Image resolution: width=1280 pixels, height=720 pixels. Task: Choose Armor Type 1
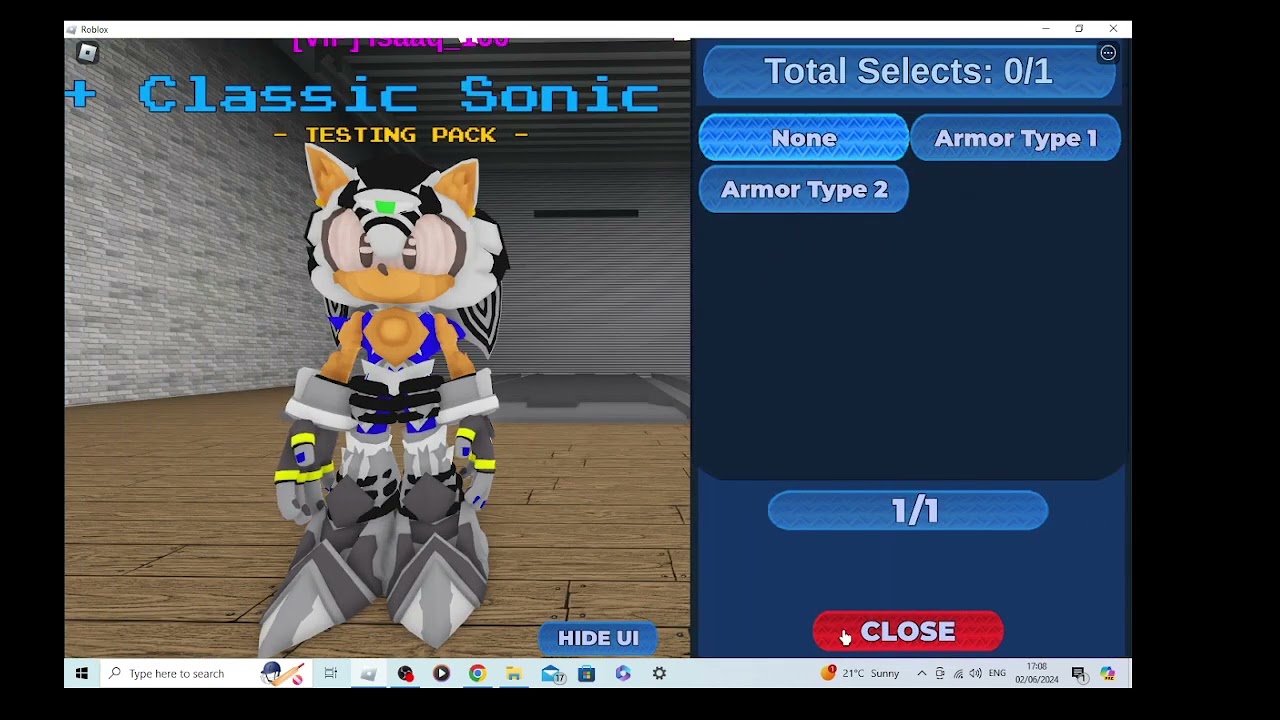[1016, 138]
